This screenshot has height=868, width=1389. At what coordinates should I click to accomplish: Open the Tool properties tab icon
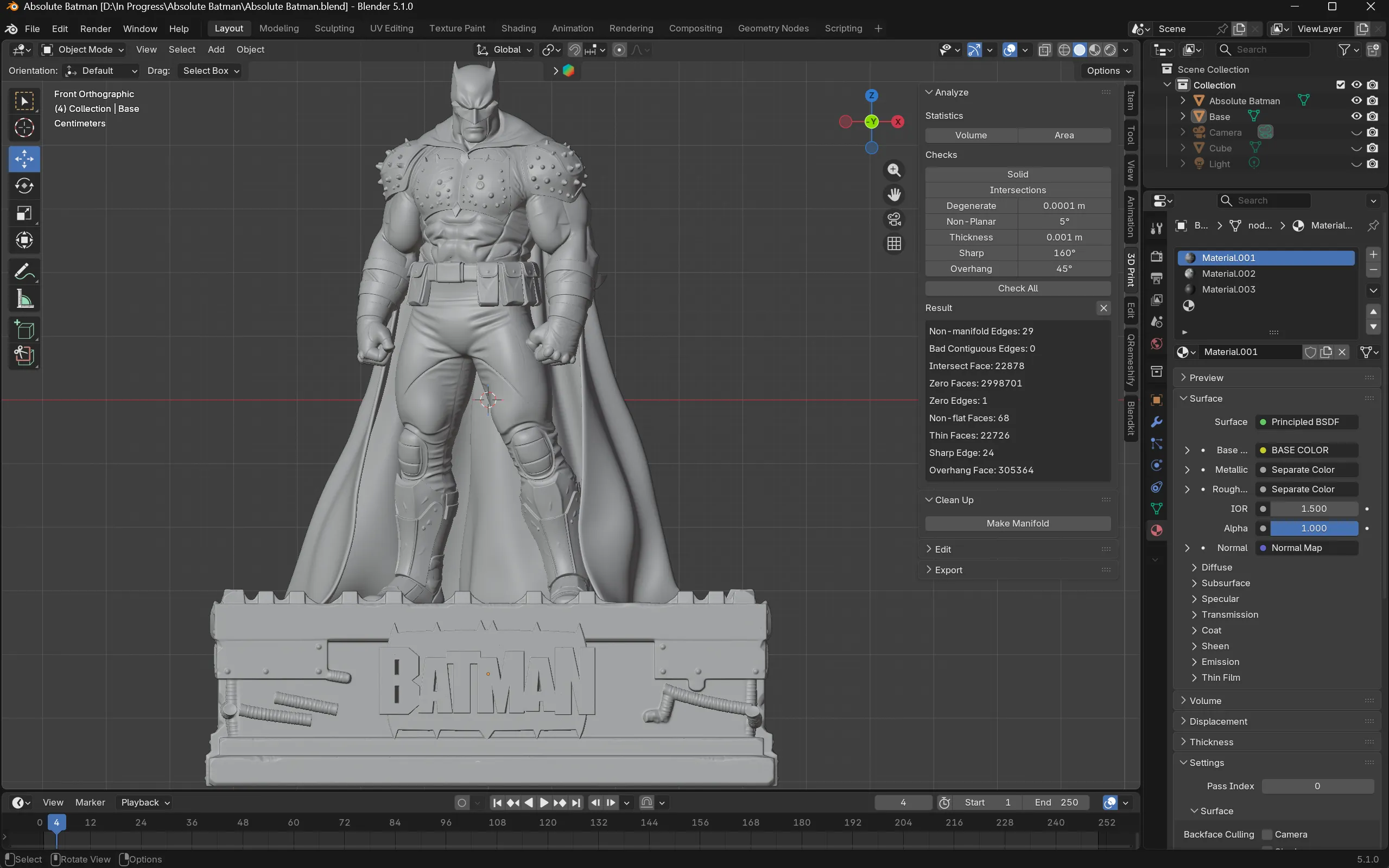click(x=1157, y=229)
